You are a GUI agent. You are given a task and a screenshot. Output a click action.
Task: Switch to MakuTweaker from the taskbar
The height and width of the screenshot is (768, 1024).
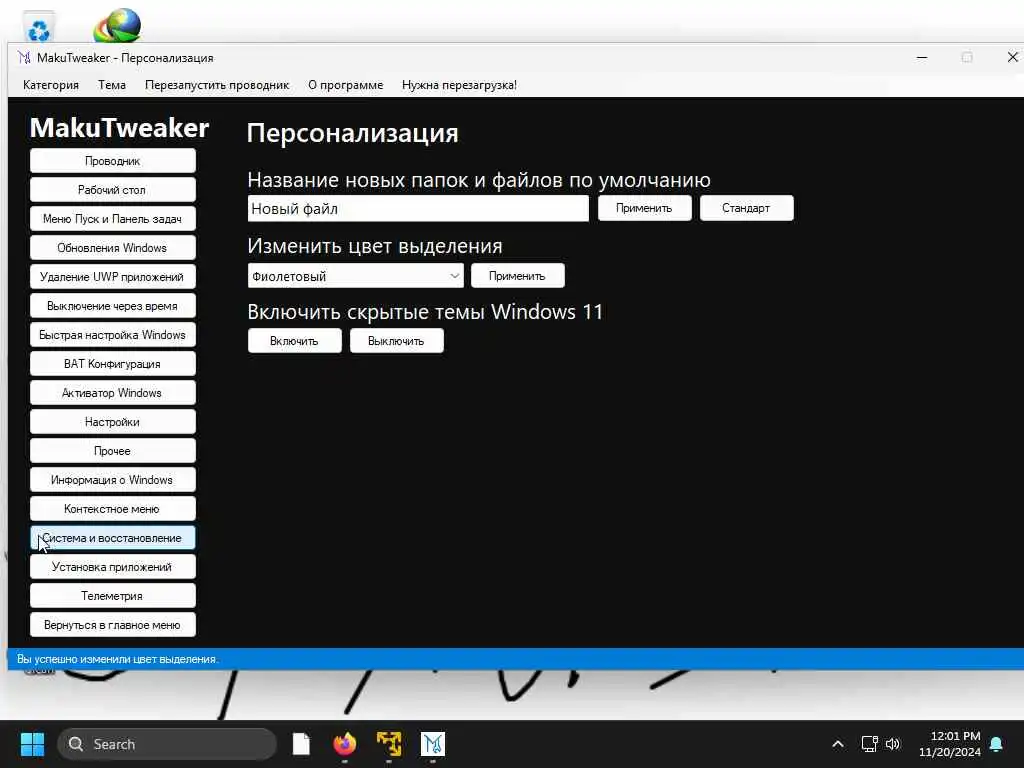pos(432,744)
